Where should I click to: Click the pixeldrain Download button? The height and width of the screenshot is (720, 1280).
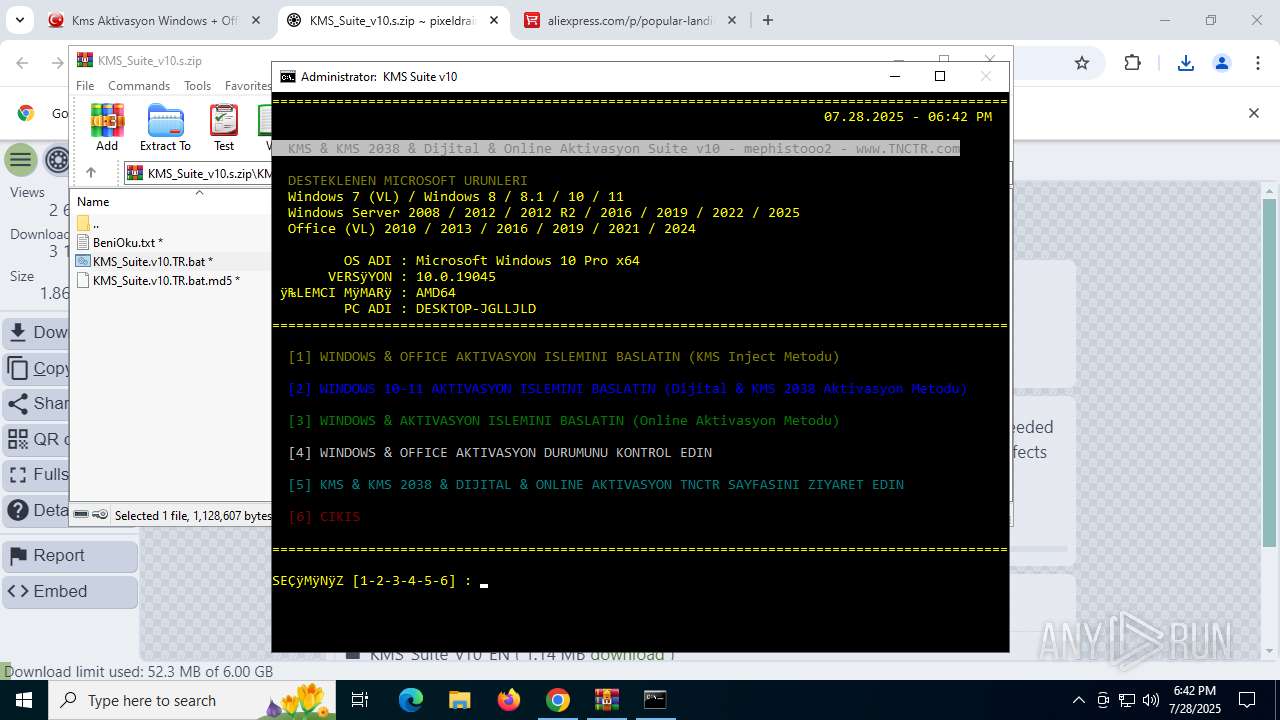[37, 332]
